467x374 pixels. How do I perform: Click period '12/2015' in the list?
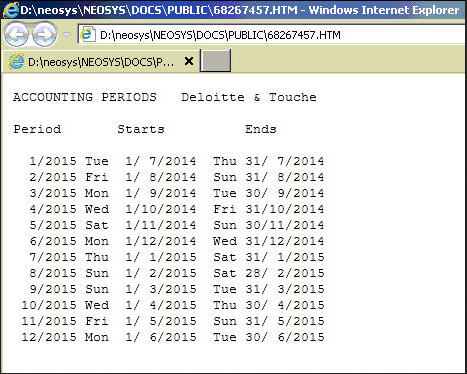point(49,337)
